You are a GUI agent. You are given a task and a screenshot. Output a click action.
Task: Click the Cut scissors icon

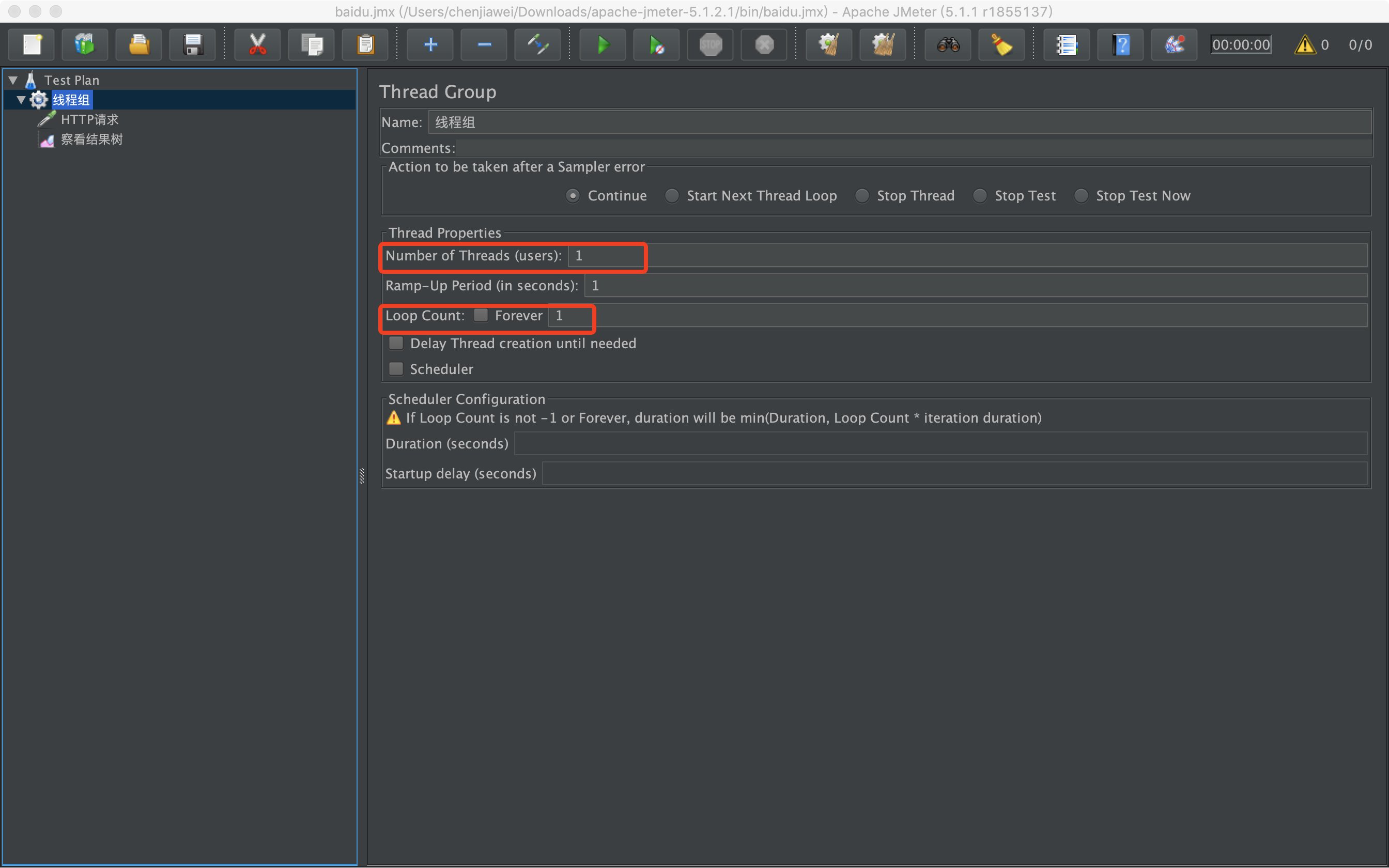258,45
